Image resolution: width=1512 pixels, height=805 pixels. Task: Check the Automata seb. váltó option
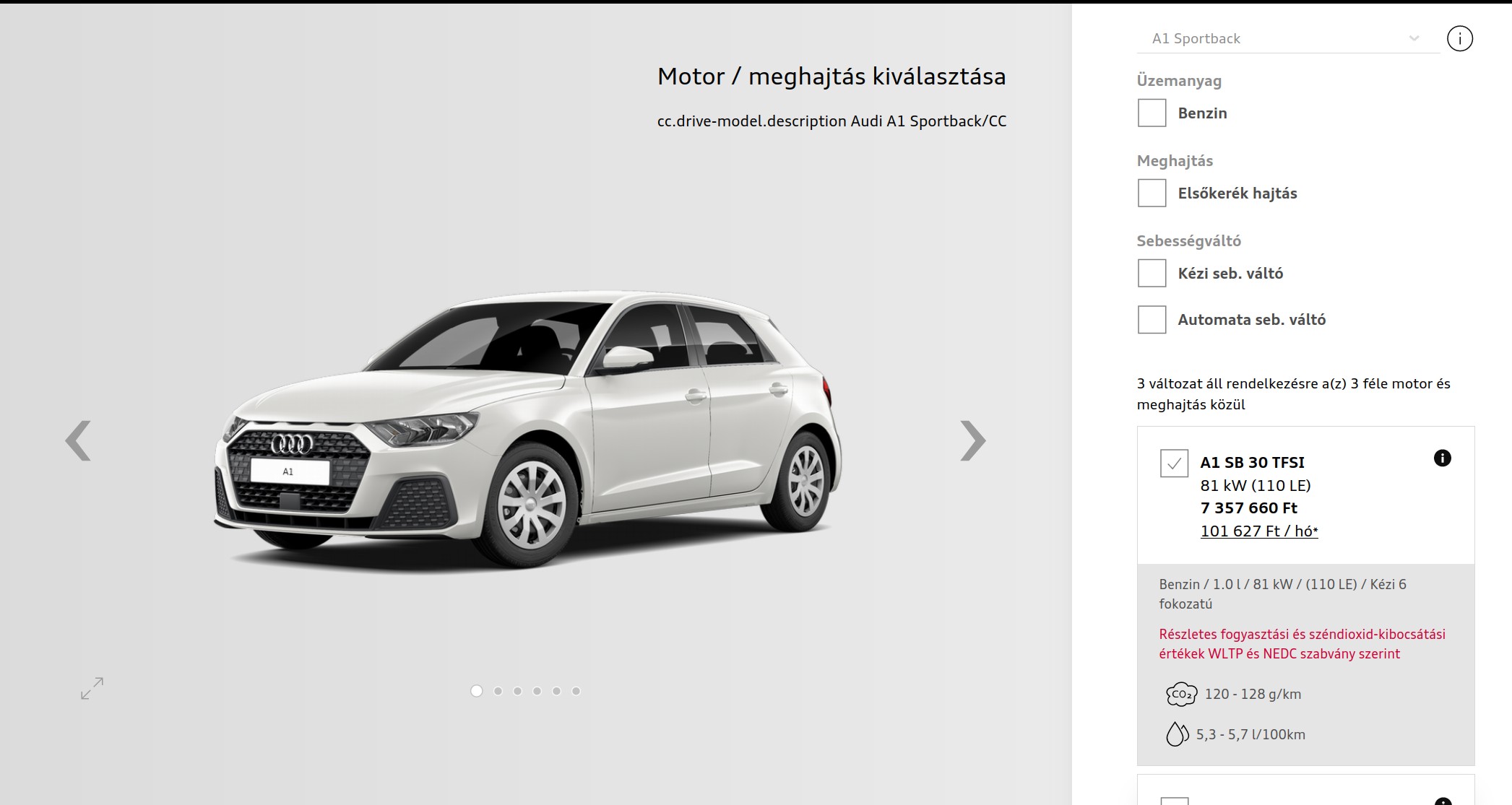click(1152, 319)
